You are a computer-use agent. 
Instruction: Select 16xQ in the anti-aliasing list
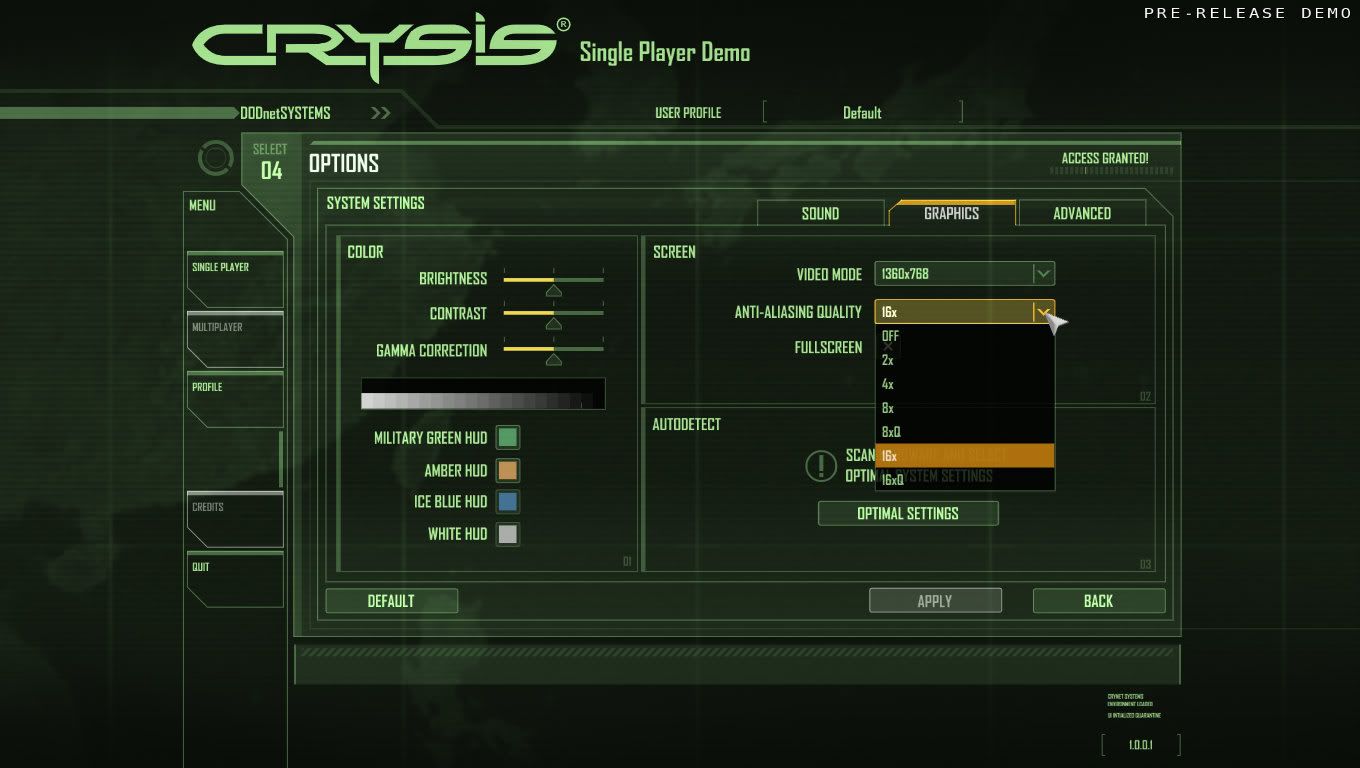[964, 479]
